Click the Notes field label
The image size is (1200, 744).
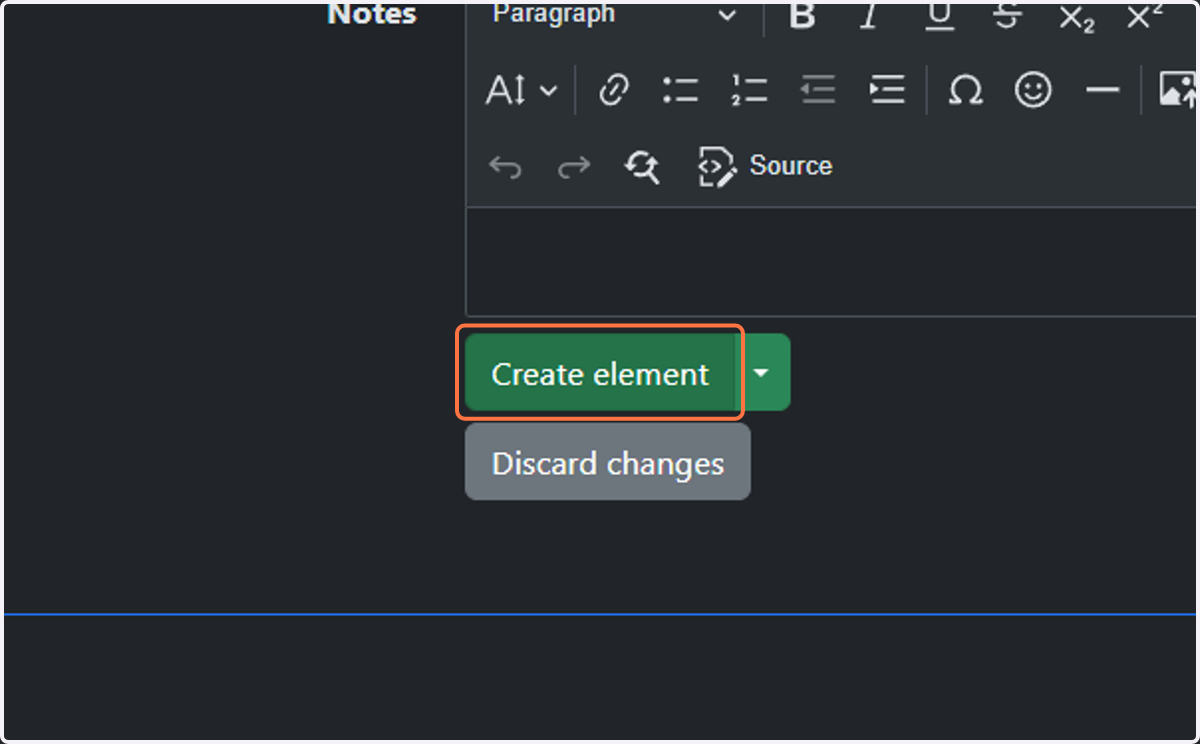click(372, 15)
